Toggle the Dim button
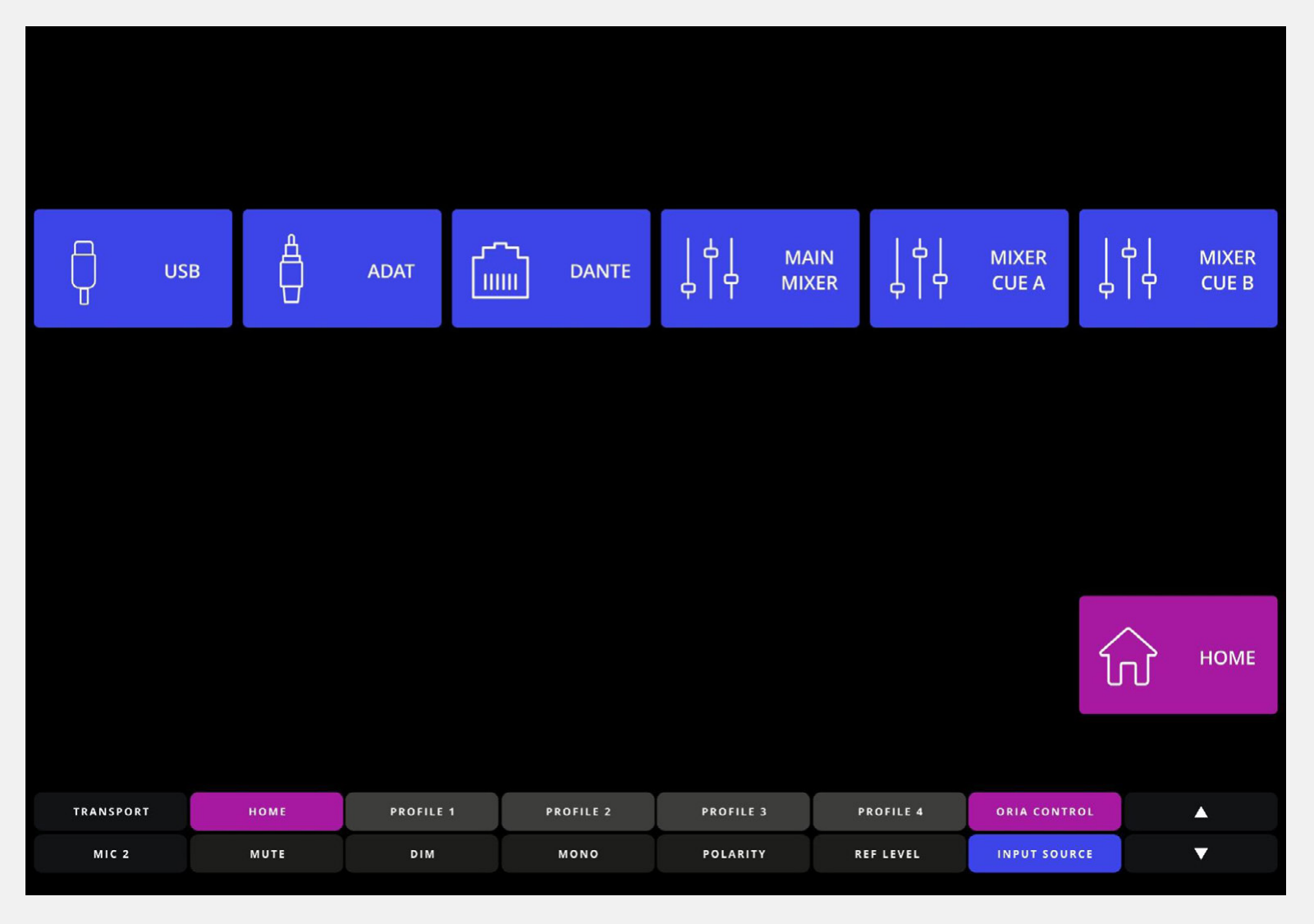This screenshot has width=1314, height=924. (422, 853)
